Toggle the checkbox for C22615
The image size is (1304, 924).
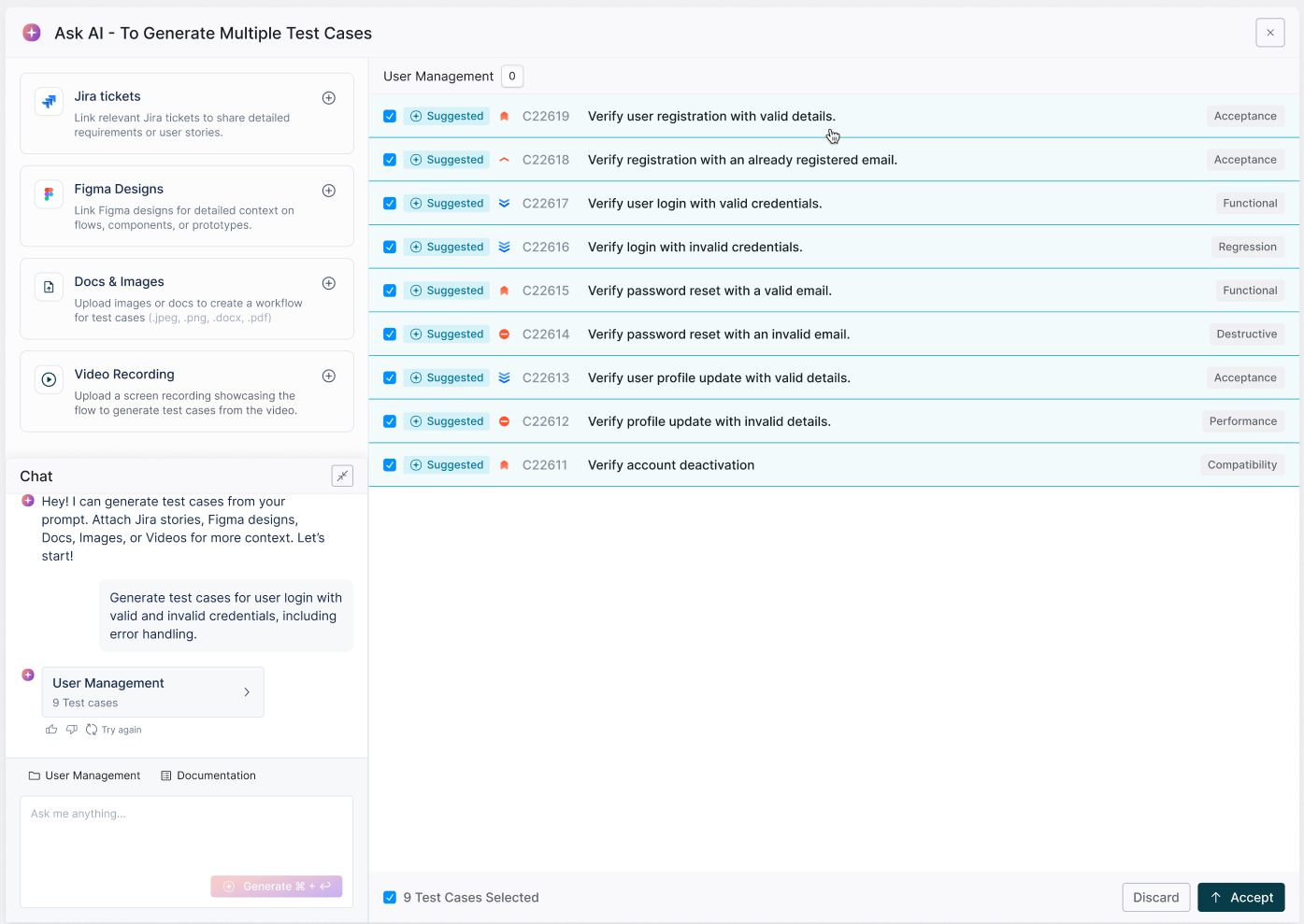point(389,291)
